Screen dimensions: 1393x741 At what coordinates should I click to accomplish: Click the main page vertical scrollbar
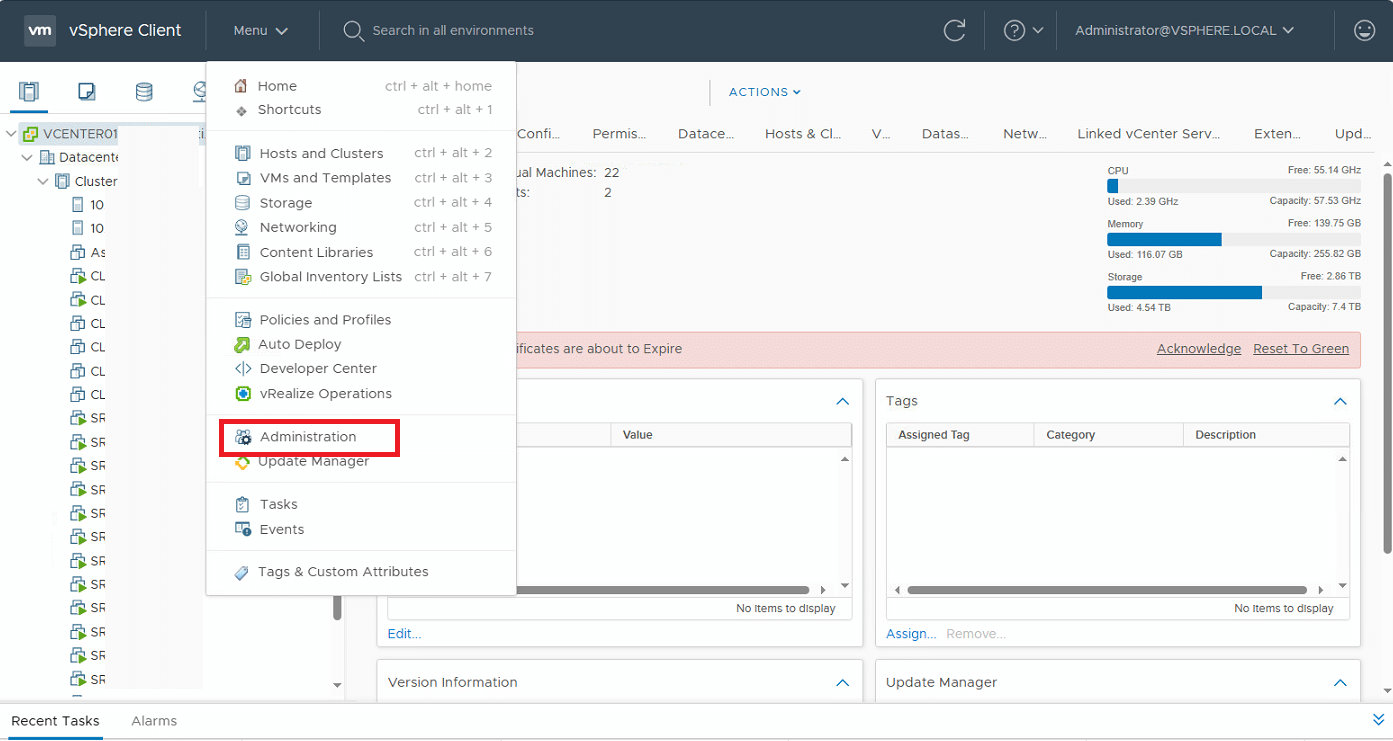(x=1387, y=364)
